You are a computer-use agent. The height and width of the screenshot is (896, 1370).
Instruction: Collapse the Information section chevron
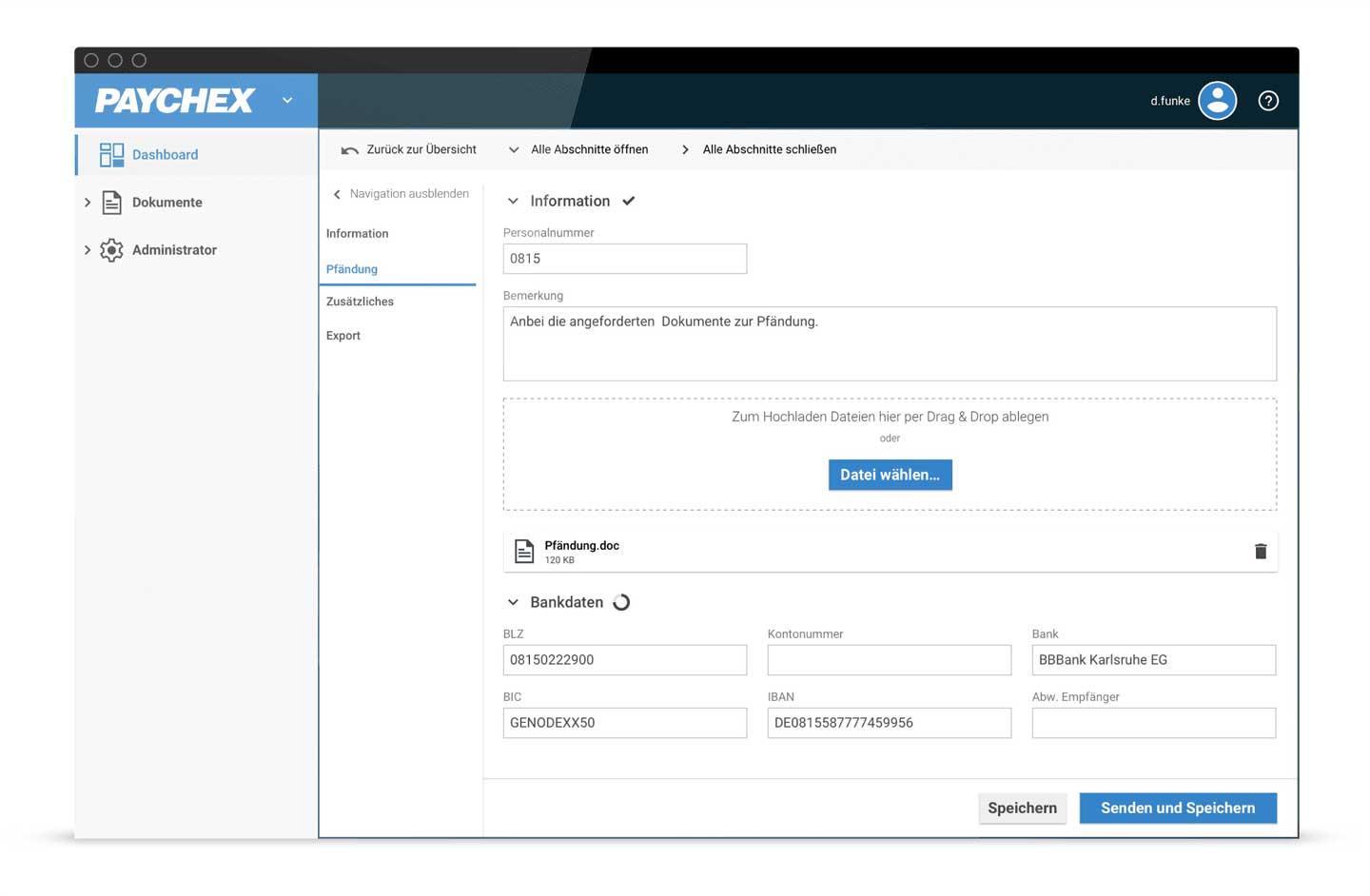pos(513,202)
